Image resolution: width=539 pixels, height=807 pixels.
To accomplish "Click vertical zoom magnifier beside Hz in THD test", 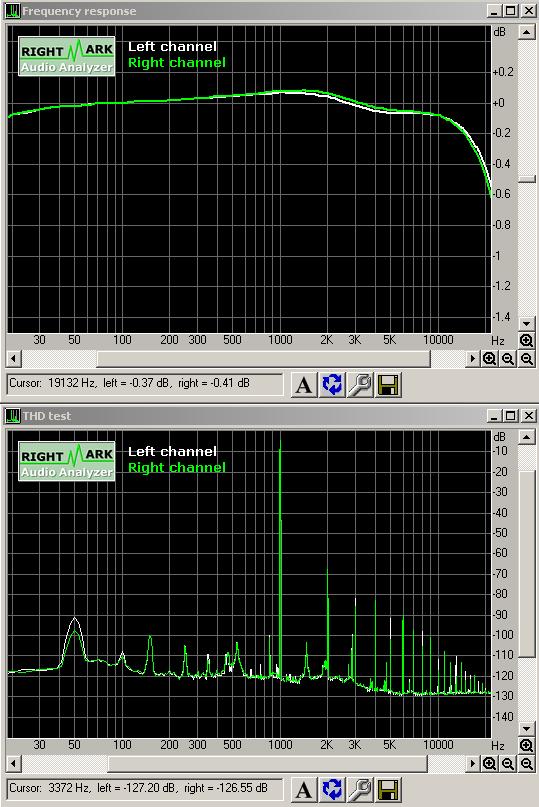I will pyautogui.click(x=526, y=745).
